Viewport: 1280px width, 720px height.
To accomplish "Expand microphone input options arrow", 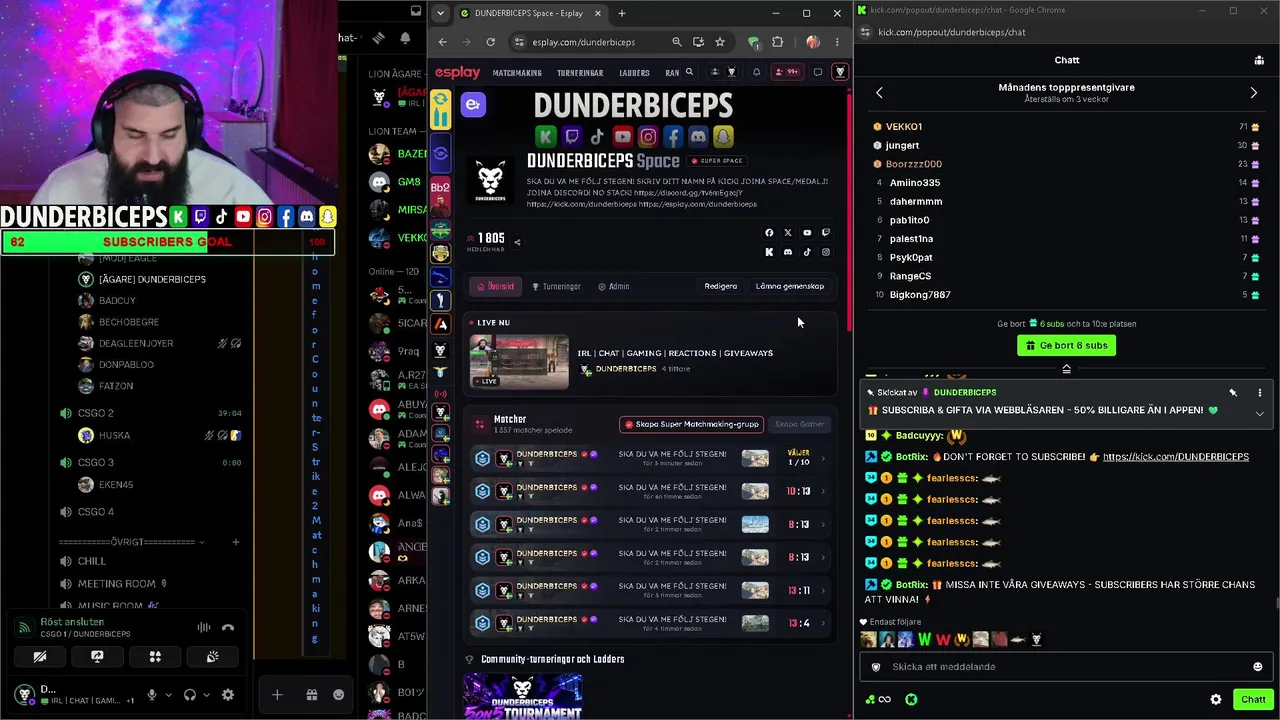I will coord(167,695).
